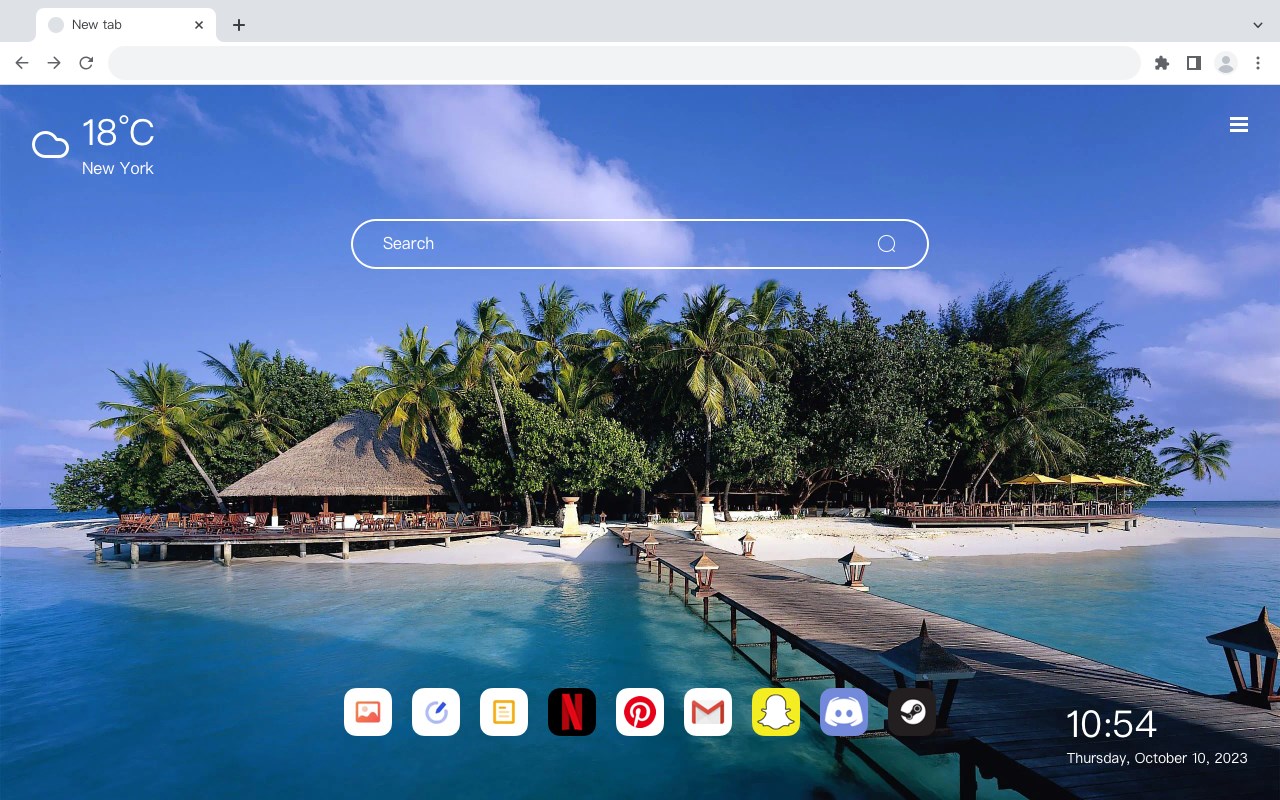Click the cloud weather icon
The image size is (1280, 800).
pyautogui.click(x=50, y=146)
